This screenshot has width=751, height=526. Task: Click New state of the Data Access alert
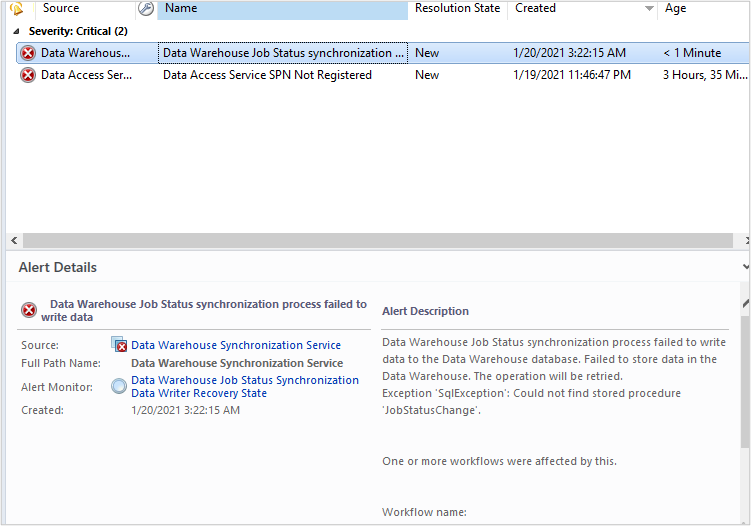tap(427, 75)
